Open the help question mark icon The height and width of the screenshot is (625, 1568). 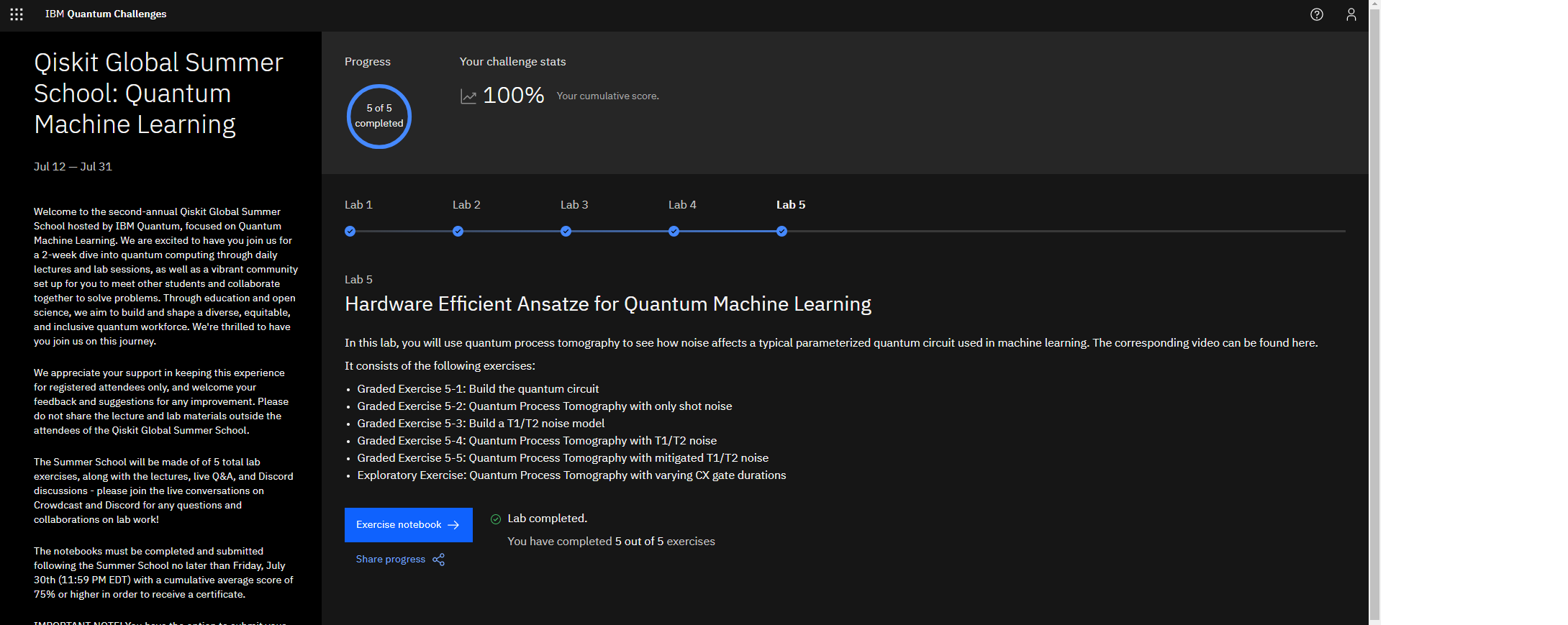tap(1317, 14)
